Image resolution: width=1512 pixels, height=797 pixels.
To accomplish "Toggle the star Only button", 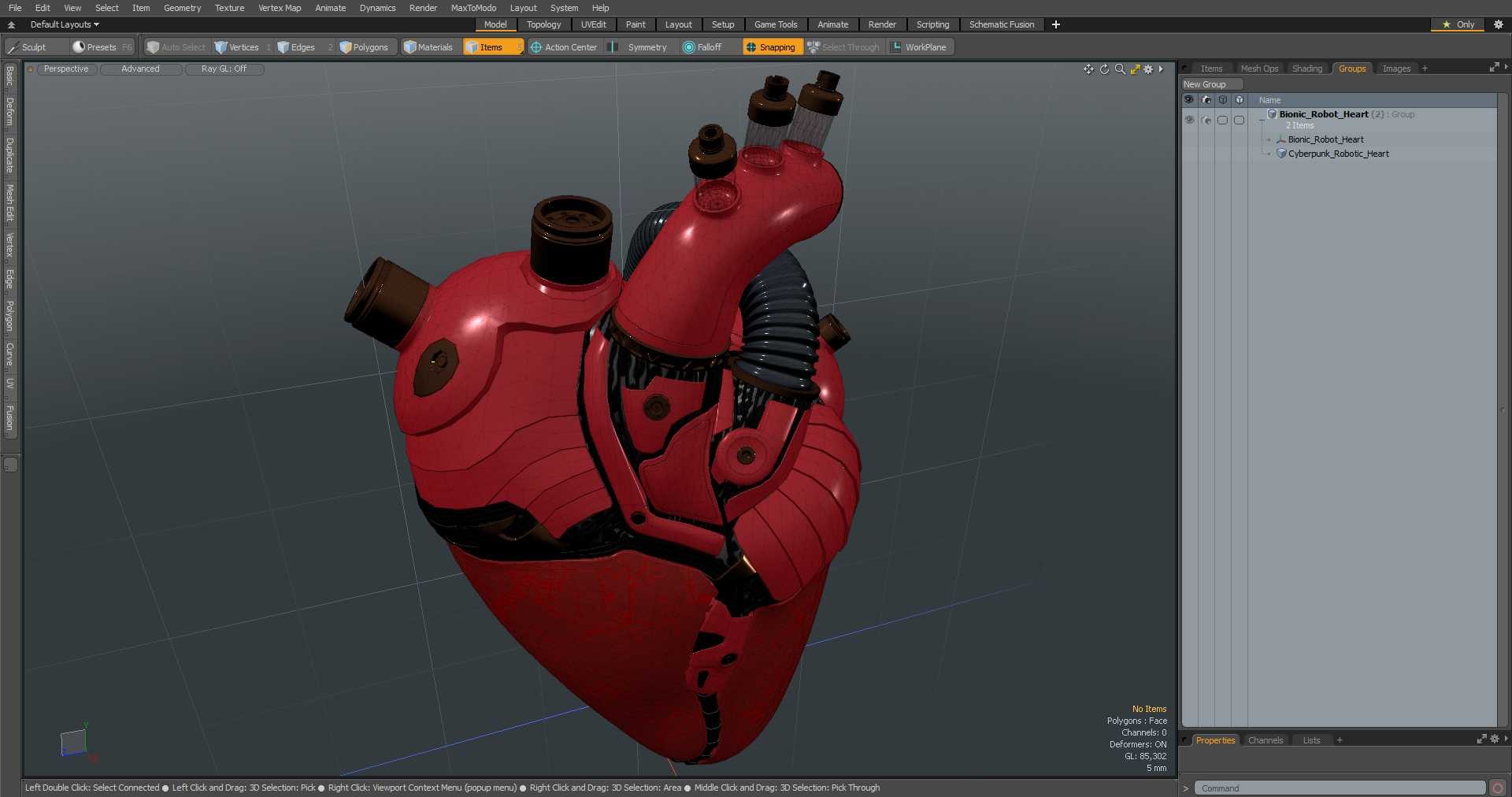I will (1458, 24).
